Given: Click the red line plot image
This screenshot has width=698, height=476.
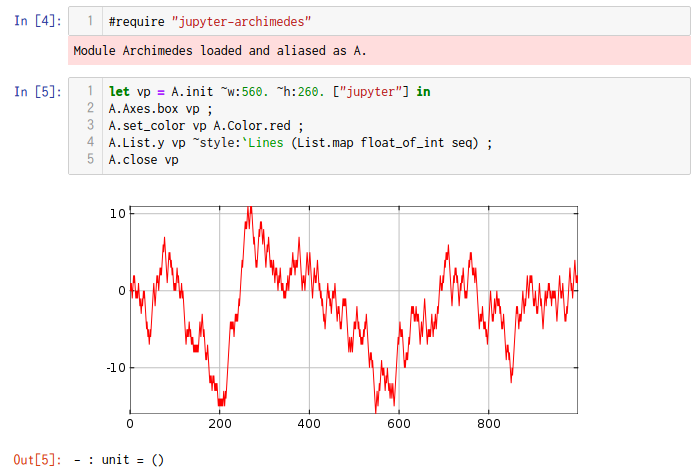Looking at the screenshot, I should pyautogui.click(x=343, y=317).
